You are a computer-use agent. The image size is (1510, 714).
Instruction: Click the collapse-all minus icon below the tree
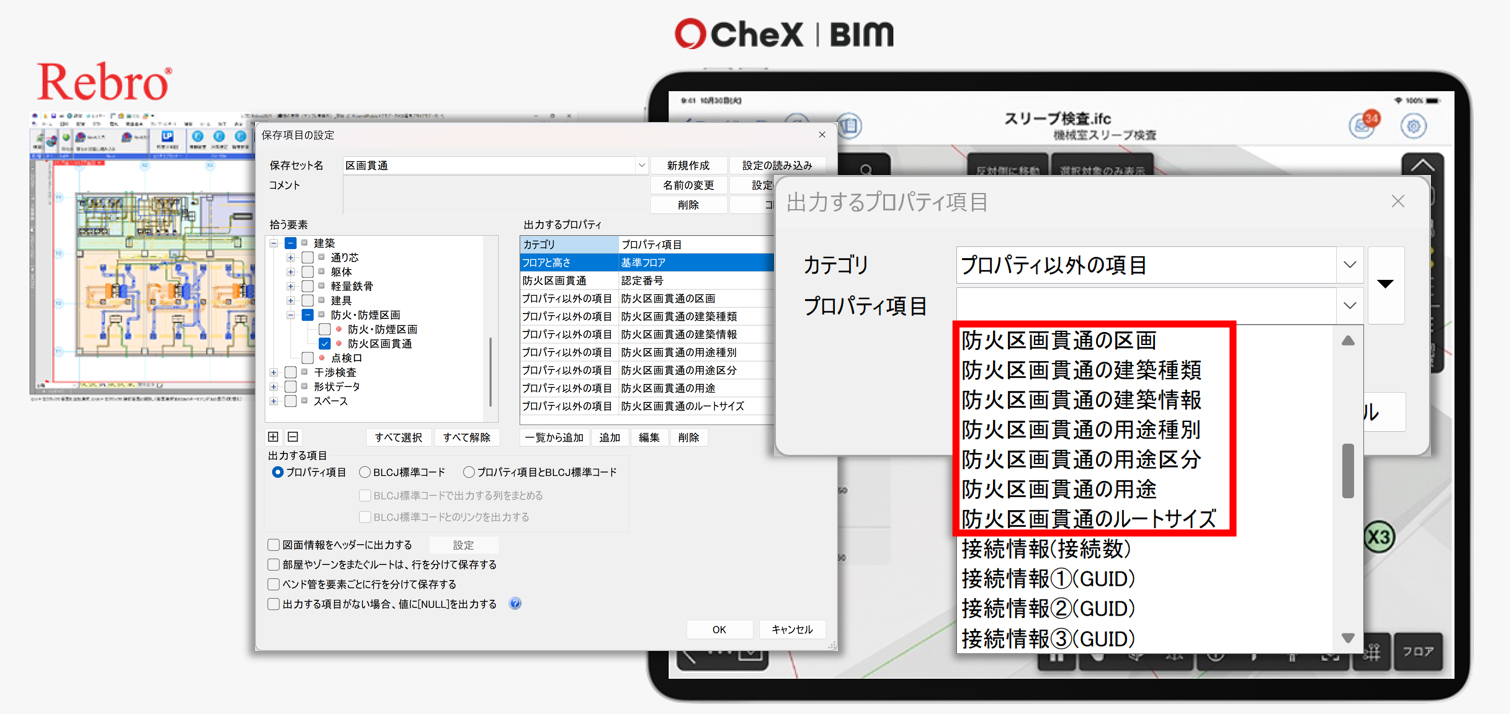pyautogui.click(x=293, y=437)
